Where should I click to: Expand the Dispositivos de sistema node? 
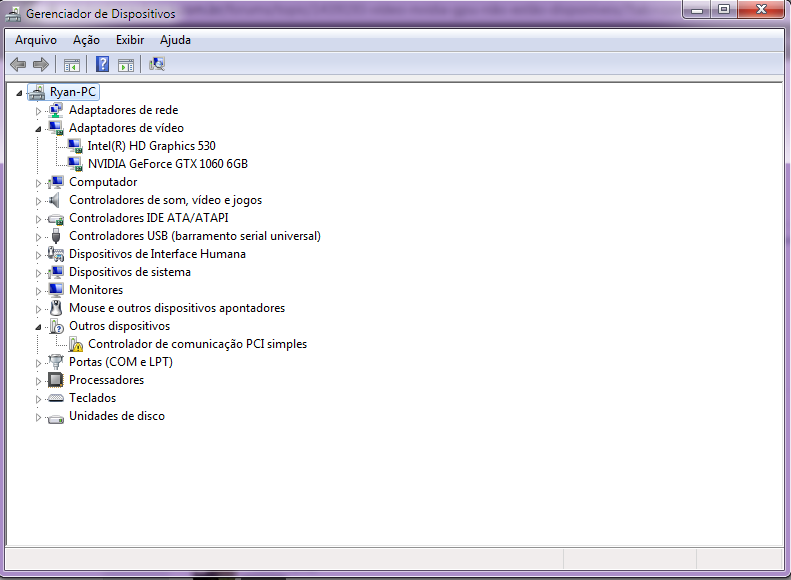38,273
